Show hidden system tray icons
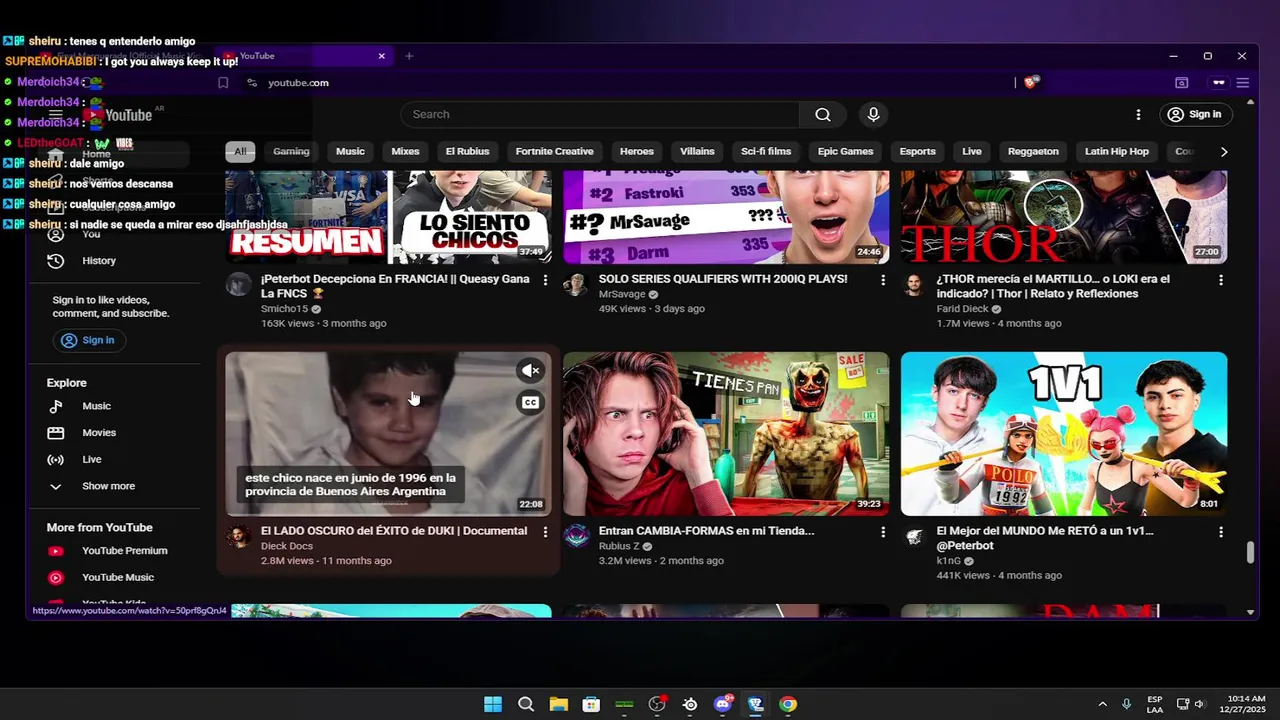1280x720 pixels. tap(1103, 704)
